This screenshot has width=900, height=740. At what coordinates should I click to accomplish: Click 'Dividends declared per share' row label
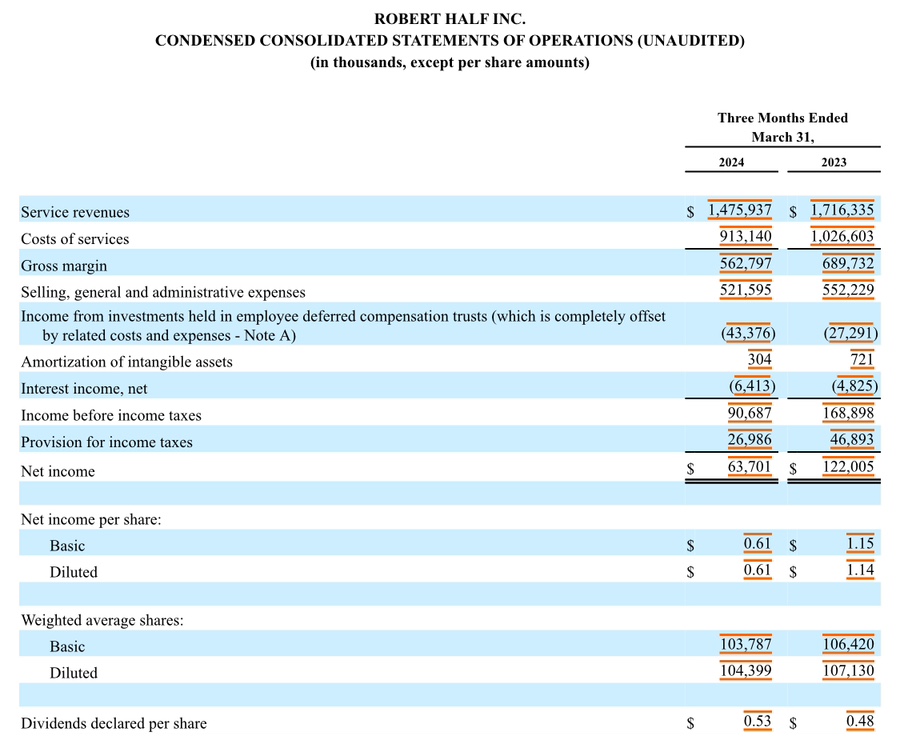point(114,723)
